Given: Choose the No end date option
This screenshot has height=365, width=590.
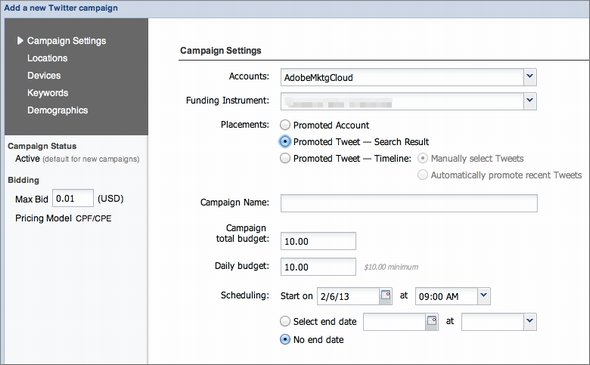Looking at the screenshot, I should pos(285,339).
